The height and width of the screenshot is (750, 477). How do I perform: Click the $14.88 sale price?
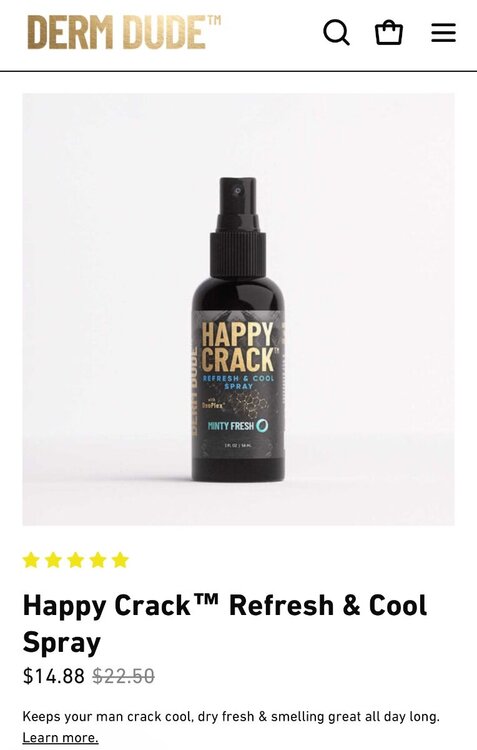point(54,676)
